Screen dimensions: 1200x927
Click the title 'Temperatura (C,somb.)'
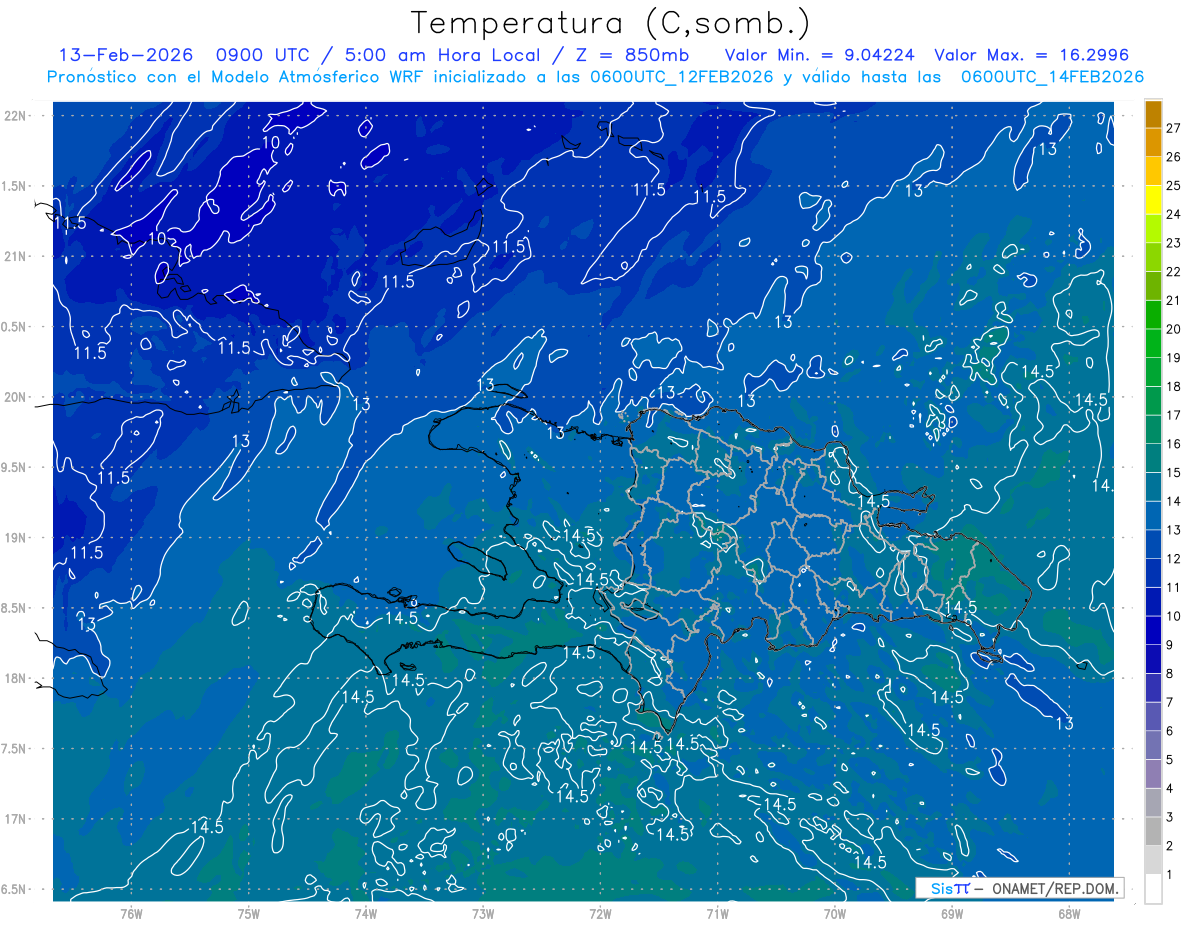(611, 24)
